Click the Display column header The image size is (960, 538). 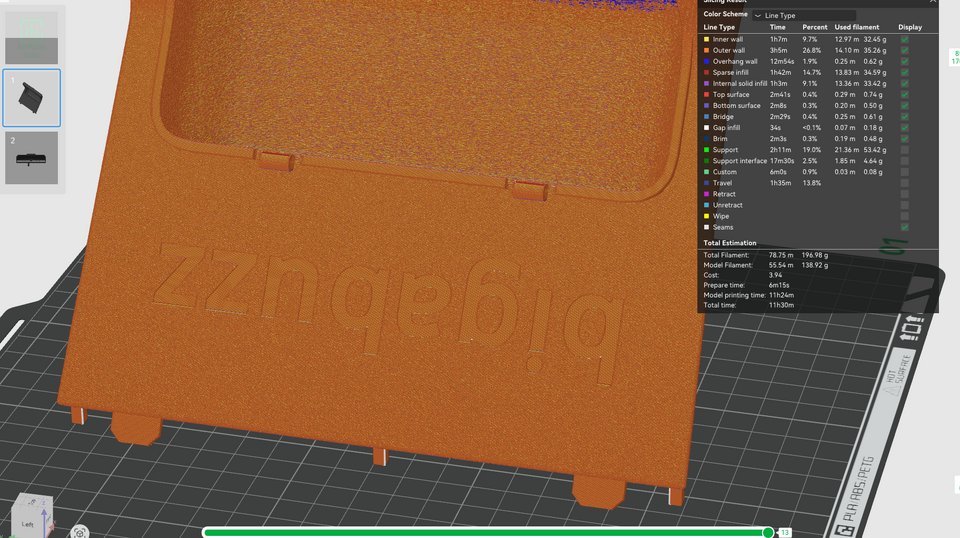909,28
